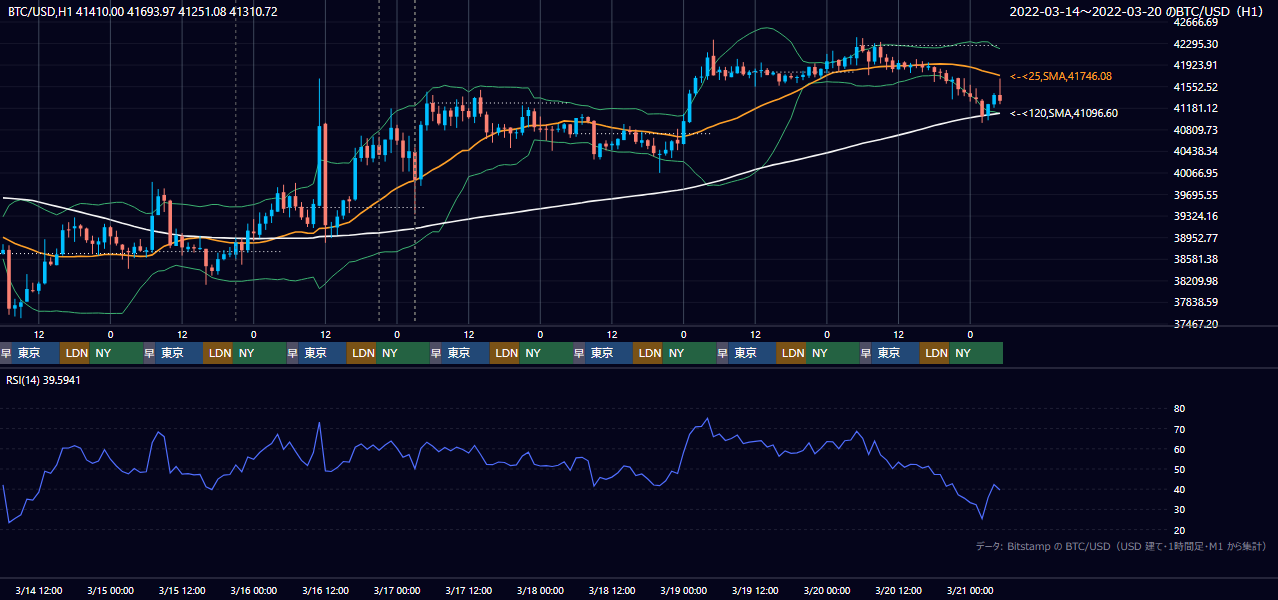Viewport: 1278px width, 600px height.
Task: Click the 3/18 00:00 time axis label
Action: pyautogui.click(x=541, y=590)
